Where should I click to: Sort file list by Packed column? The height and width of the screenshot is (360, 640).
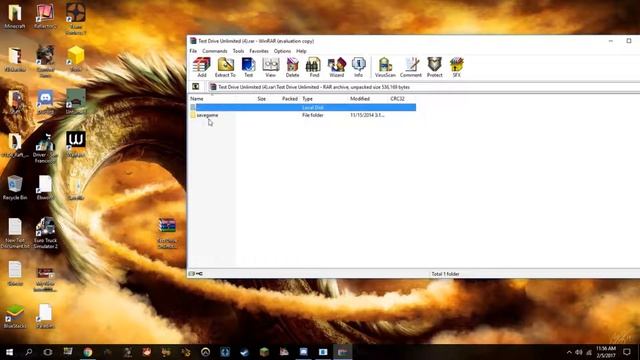point(290,99)
